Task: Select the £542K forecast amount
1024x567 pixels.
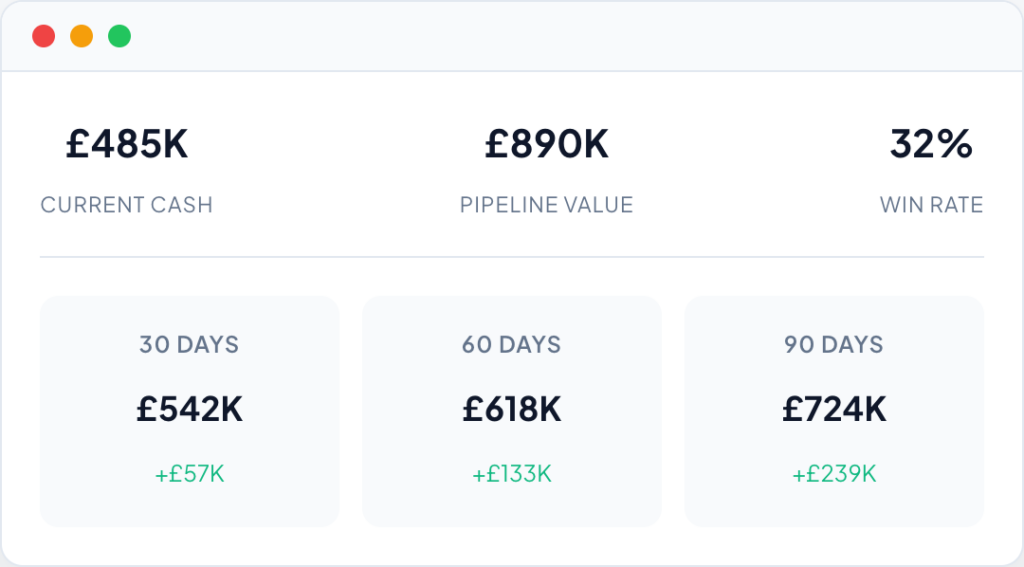Action: (x=189, y=409)
